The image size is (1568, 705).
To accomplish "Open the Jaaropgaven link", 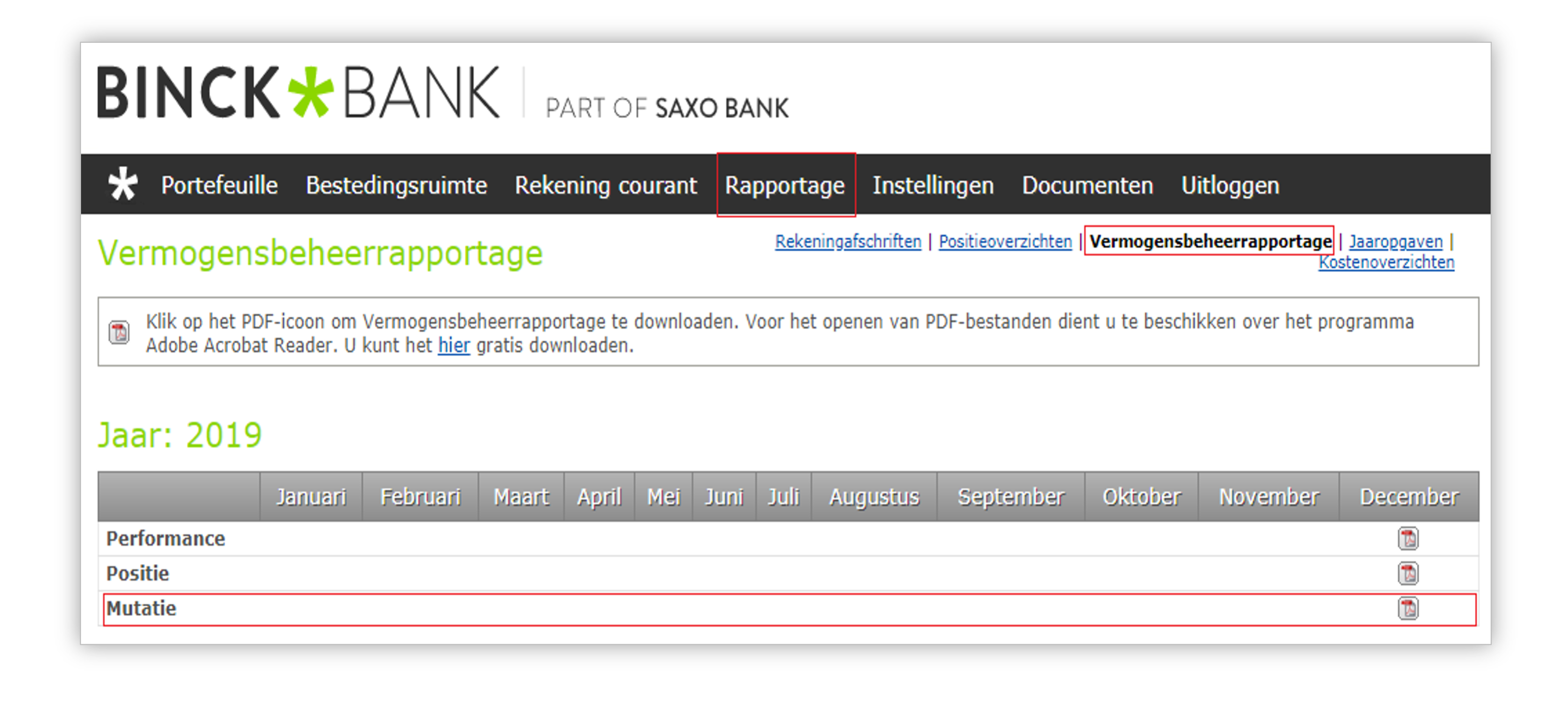I will 1395,241.
